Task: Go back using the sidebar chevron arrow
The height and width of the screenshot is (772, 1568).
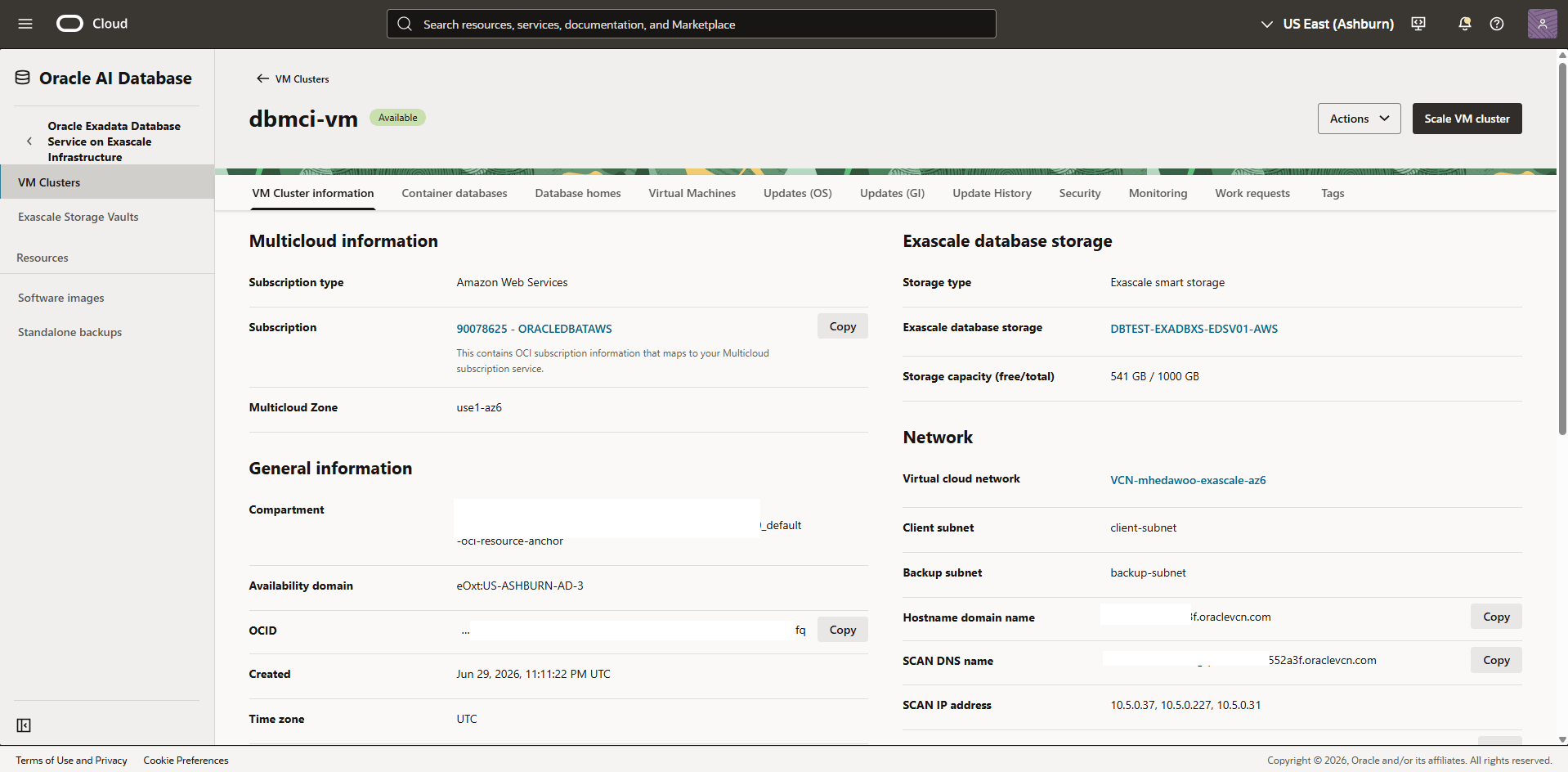Action: tap(29, 141)
